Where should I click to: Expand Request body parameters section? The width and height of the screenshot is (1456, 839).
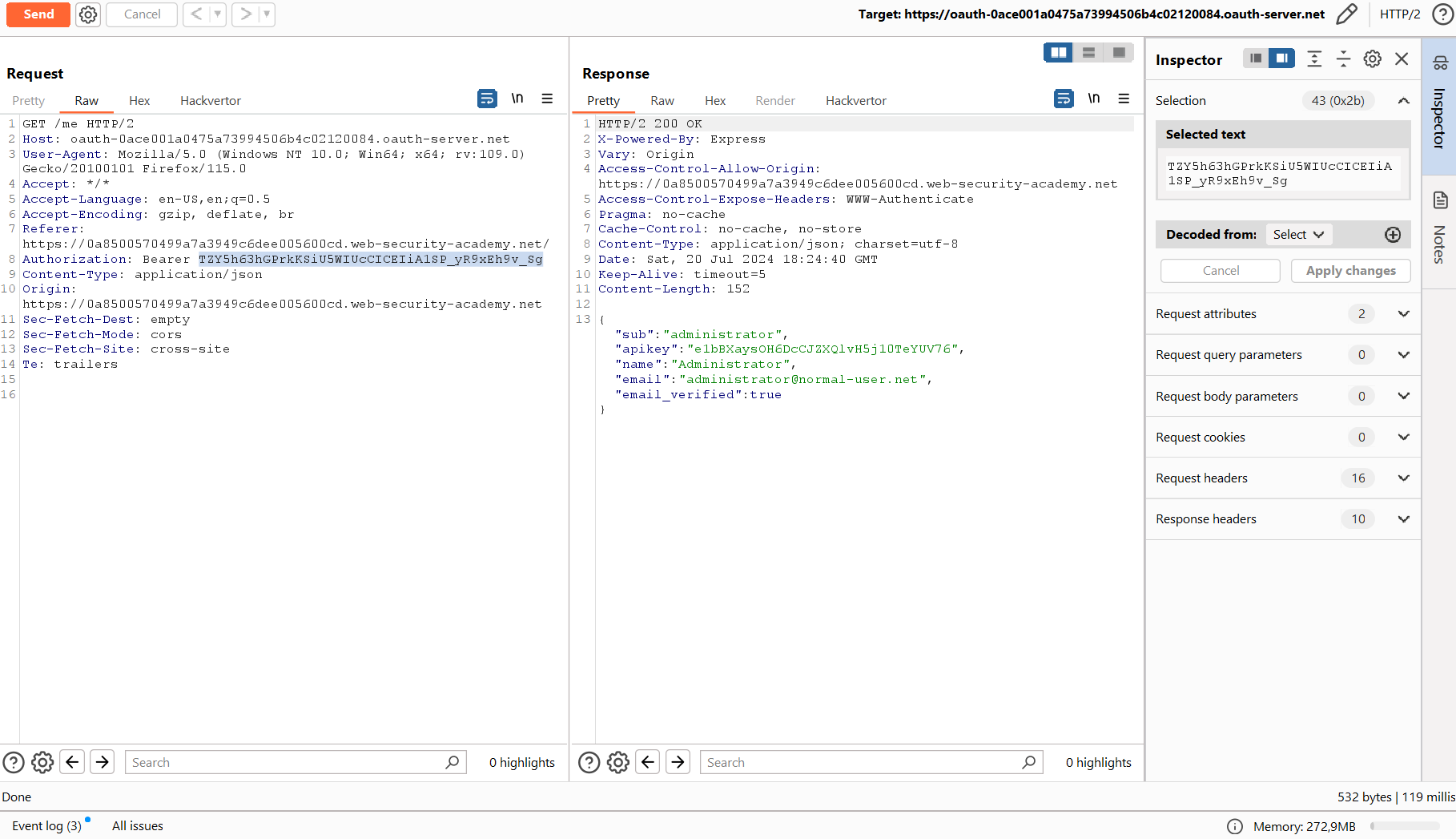1403,397
